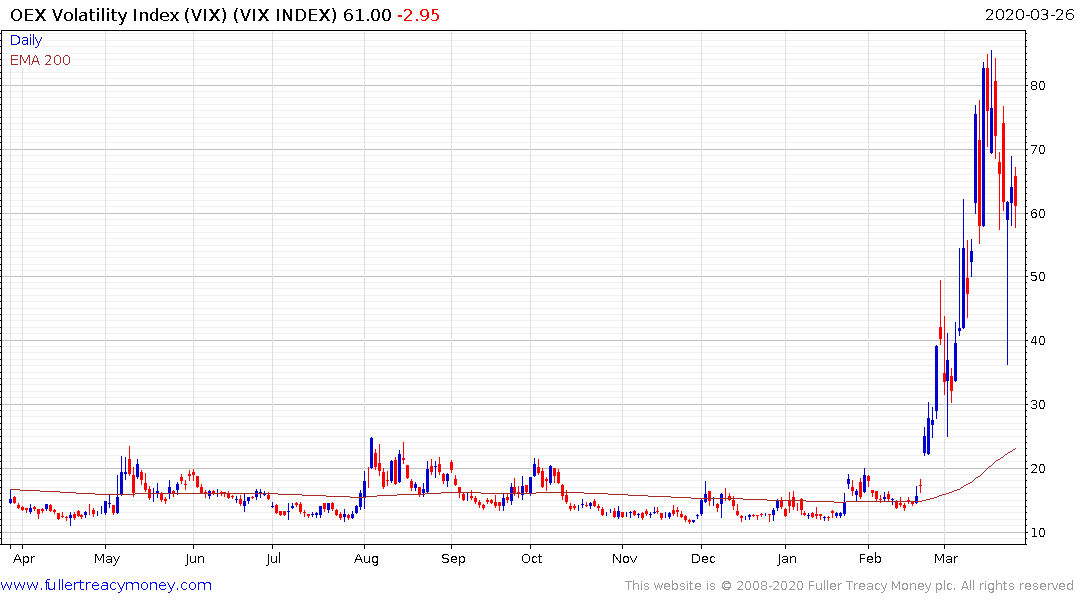Select the Fuller Treacy Money copyright notice
The image size is (1075, 600).
point(849,586)
